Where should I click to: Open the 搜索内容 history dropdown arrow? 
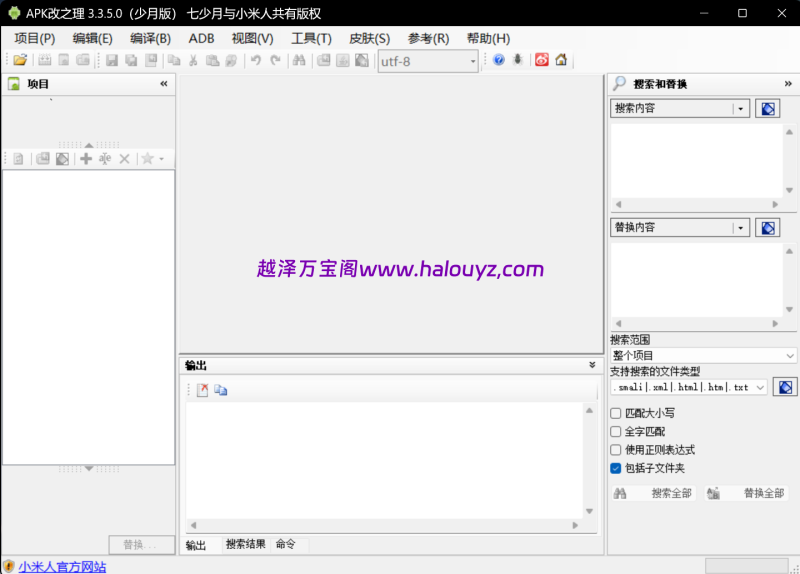coord(741,109)
